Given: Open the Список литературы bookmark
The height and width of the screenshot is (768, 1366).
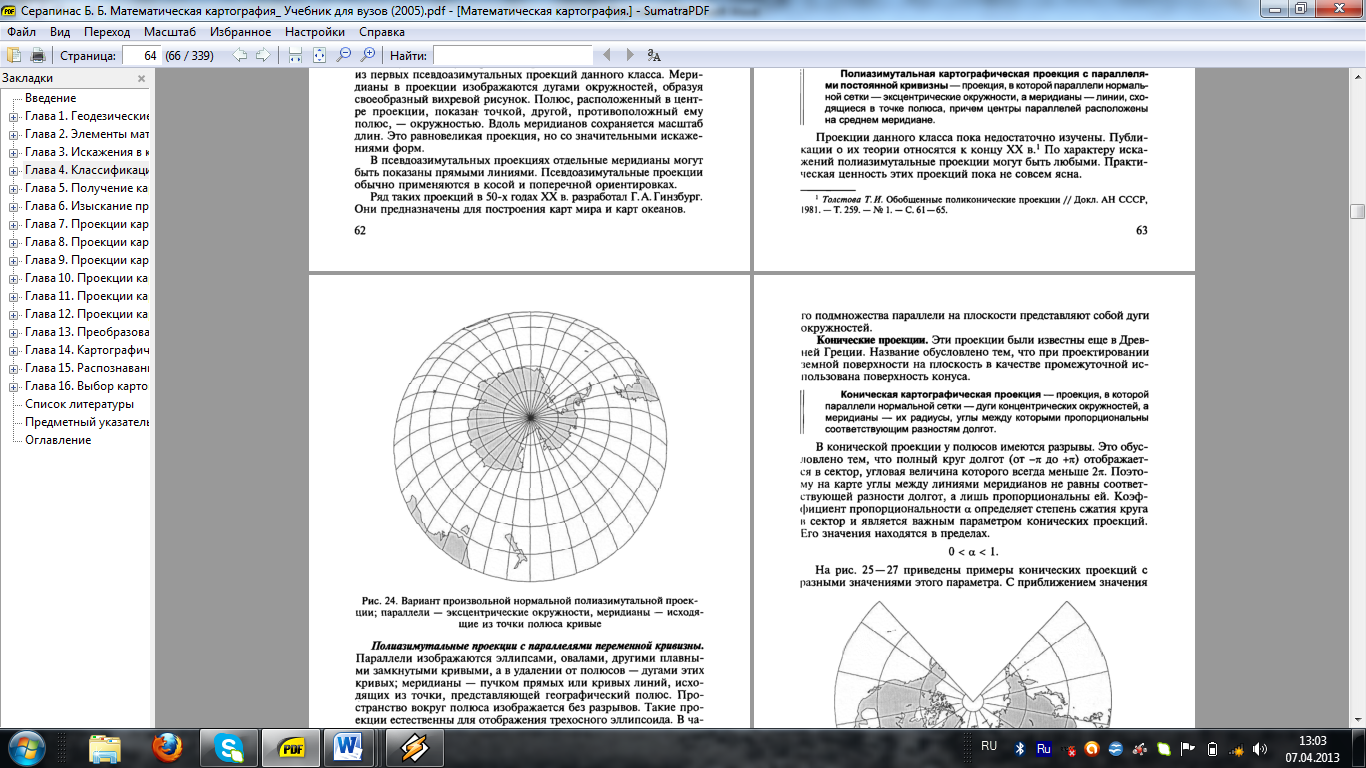Looking at the screenshot, I should pyautogui.click(x=79, y=404).
